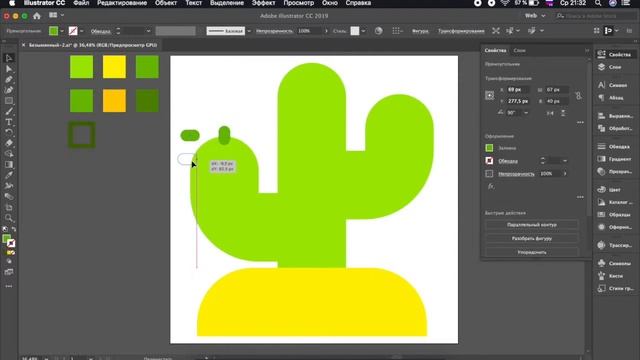Open the stroke weight dropdown in control bar
640x360 pixels.
tap(148, 31)
